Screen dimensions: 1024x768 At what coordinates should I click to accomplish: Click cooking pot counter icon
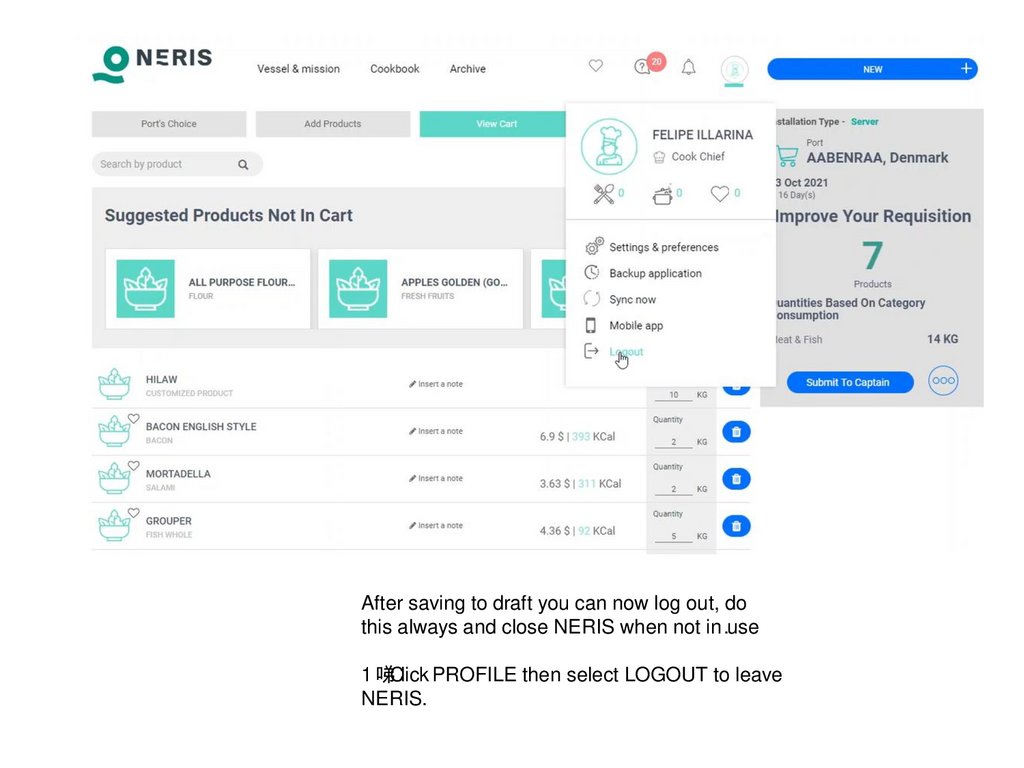(x=662, y=194)
